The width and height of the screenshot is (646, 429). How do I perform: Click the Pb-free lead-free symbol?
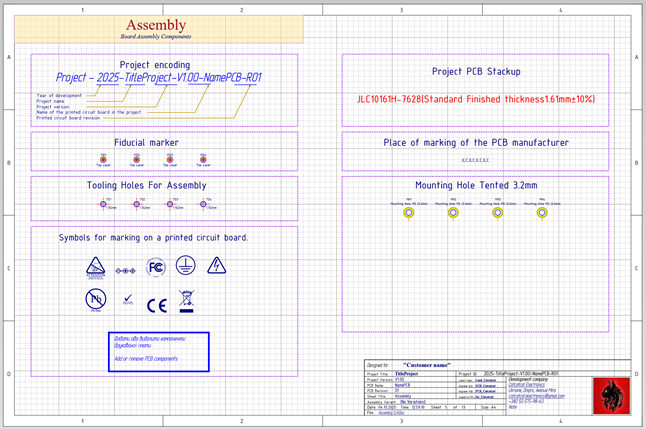pyautogui.click(x=95, y=299)
